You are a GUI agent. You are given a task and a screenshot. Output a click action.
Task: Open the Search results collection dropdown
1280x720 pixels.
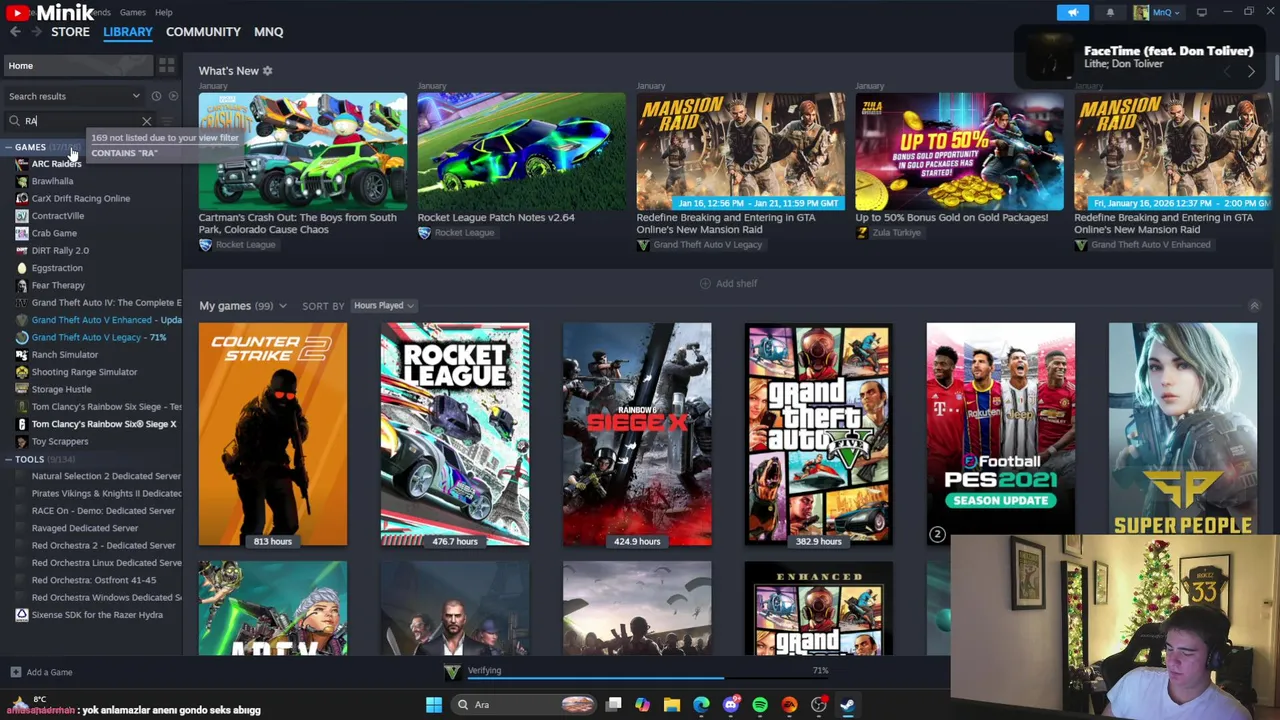coord(75,96)
